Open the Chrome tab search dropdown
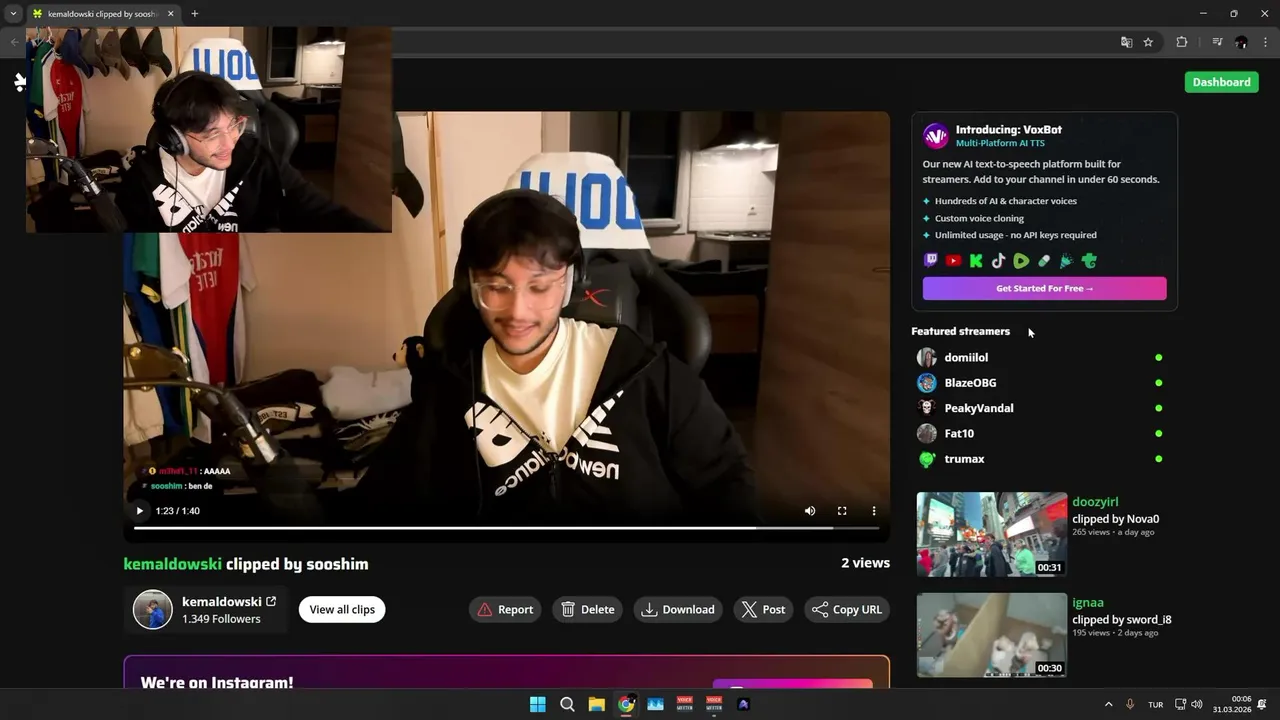The height and width of the screenshot is (720, 1280). pyautogui.click(x=13, y=14)
